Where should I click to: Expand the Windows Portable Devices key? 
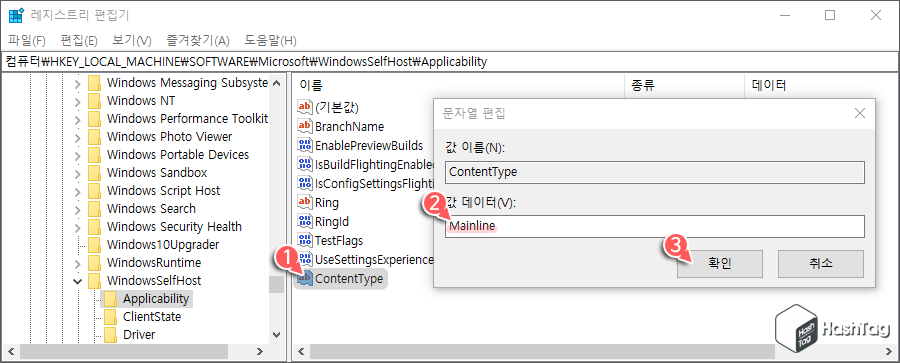[x=77, y=155]
